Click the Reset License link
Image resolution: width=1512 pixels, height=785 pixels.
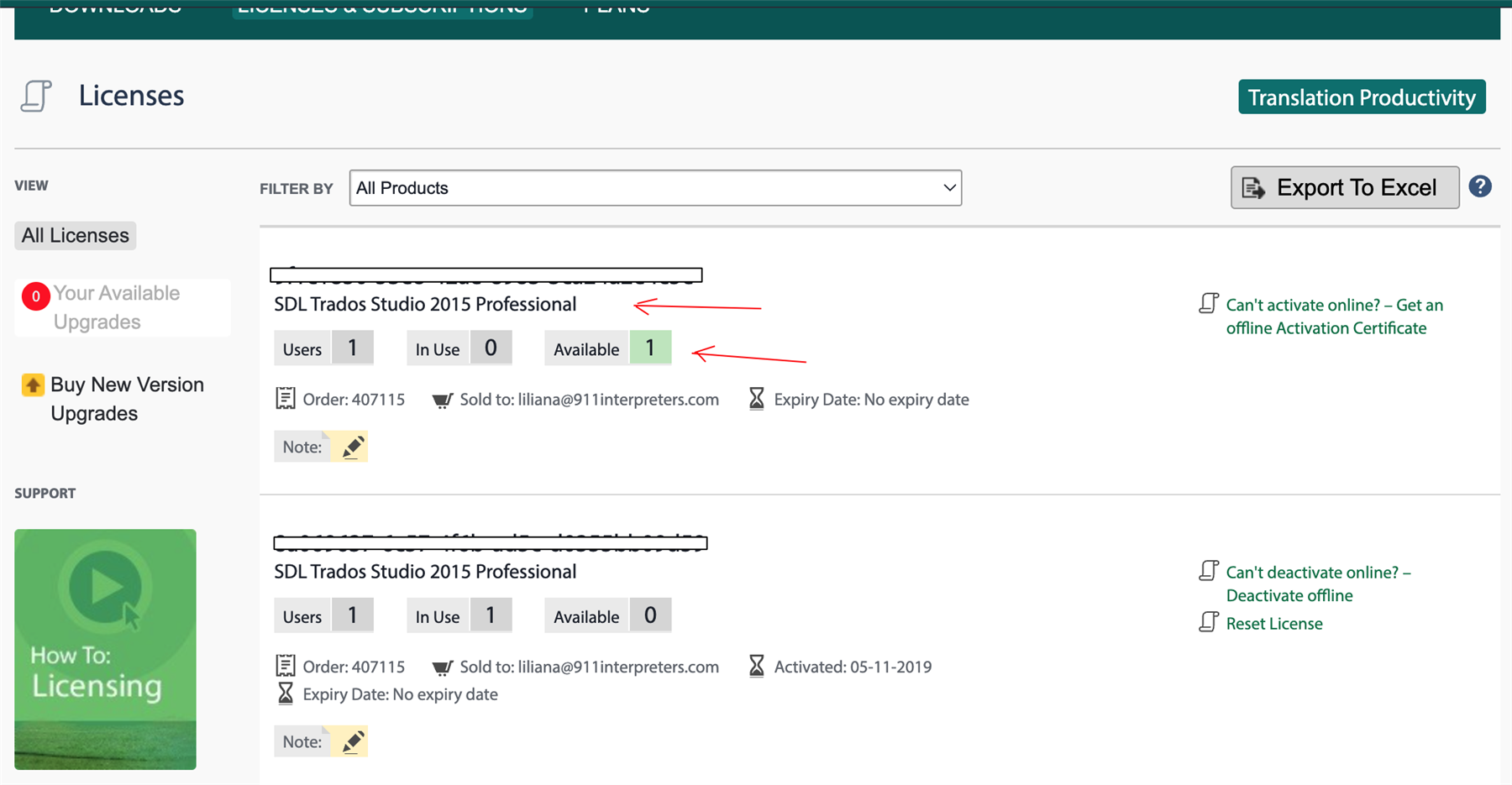(x=1274, y=624)
